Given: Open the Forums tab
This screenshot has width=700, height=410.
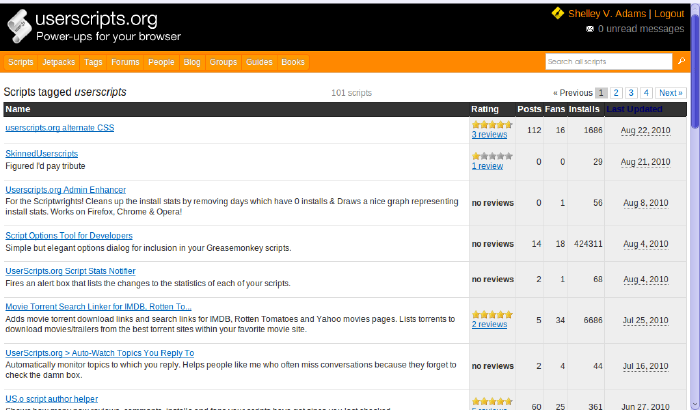Looking at the screenshot, I should pyautogui.click(x=125, y=62).
